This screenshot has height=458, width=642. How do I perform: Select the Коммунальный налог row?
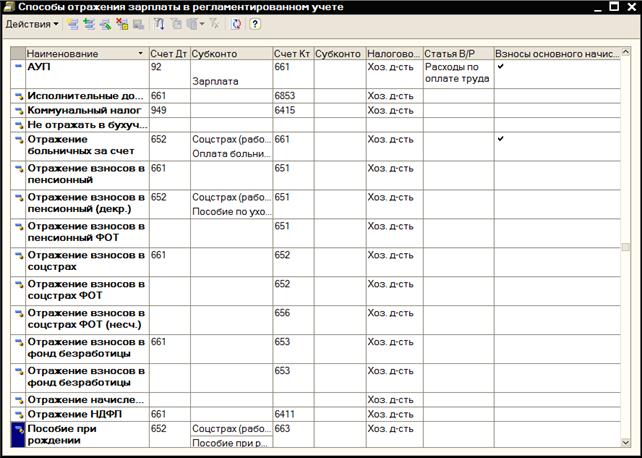click(x=85, y=110)
